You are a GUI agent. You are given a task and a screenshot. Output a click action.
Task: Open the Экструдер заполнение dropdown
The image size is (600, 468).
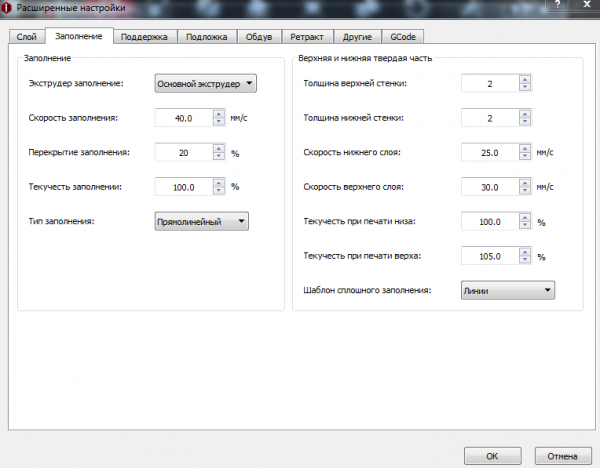coord(205,83)
